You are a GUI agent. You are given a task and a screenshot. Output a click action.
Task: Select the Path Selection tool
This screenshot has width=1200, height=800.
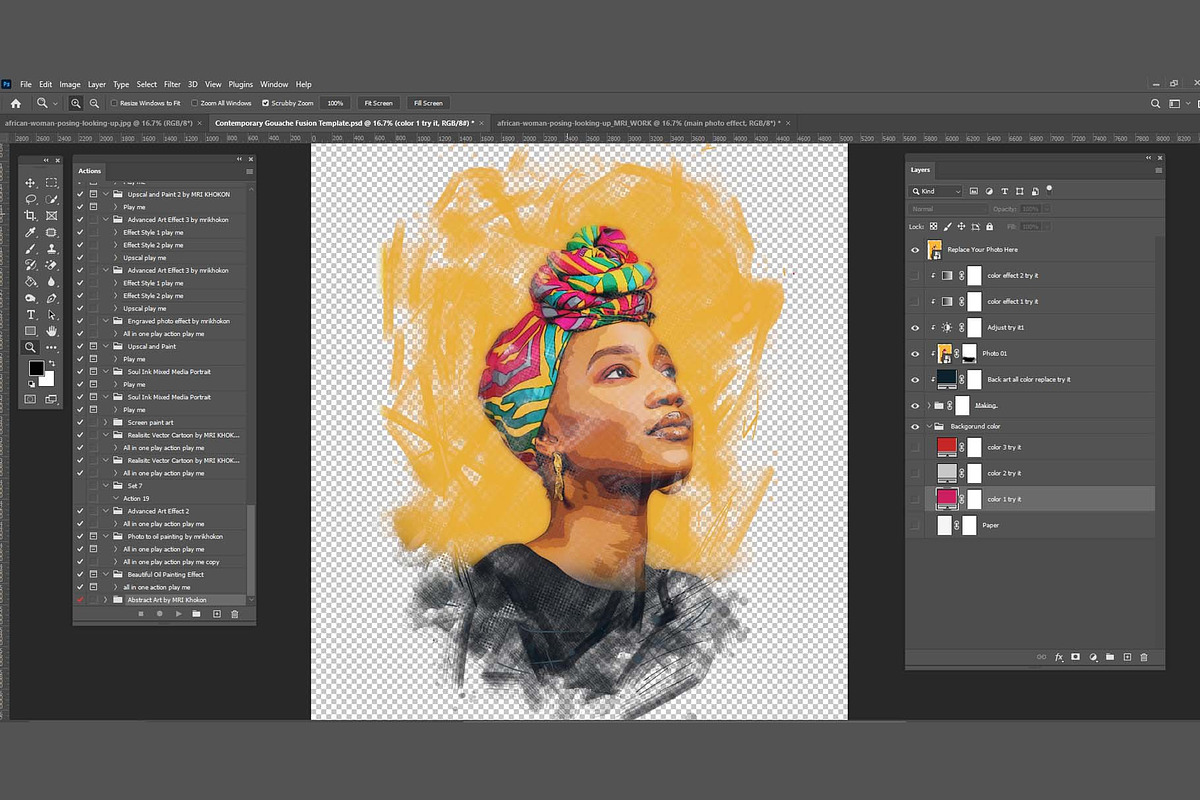pos(51,315)
